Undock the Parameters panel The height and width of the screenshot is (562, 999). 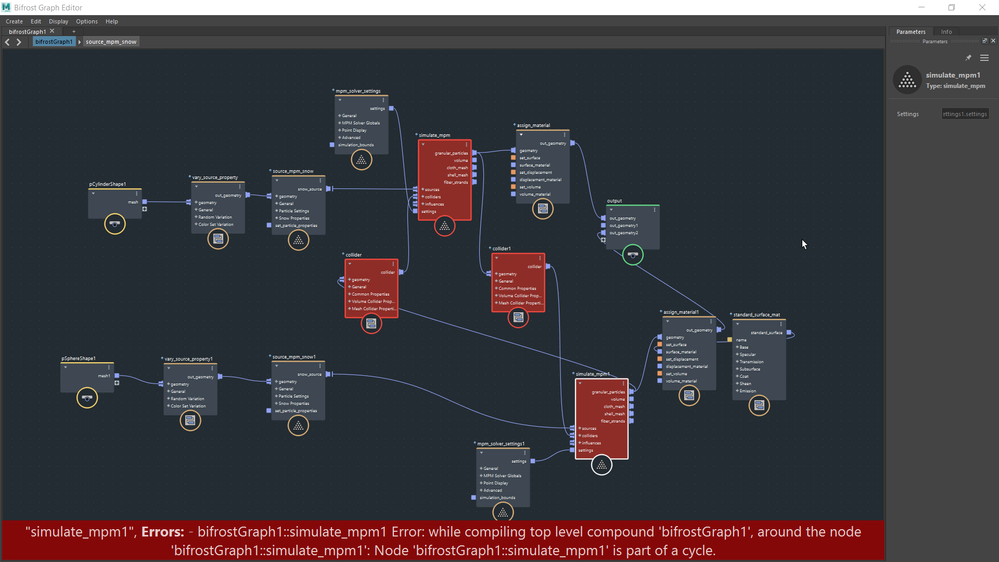point(985,41)
